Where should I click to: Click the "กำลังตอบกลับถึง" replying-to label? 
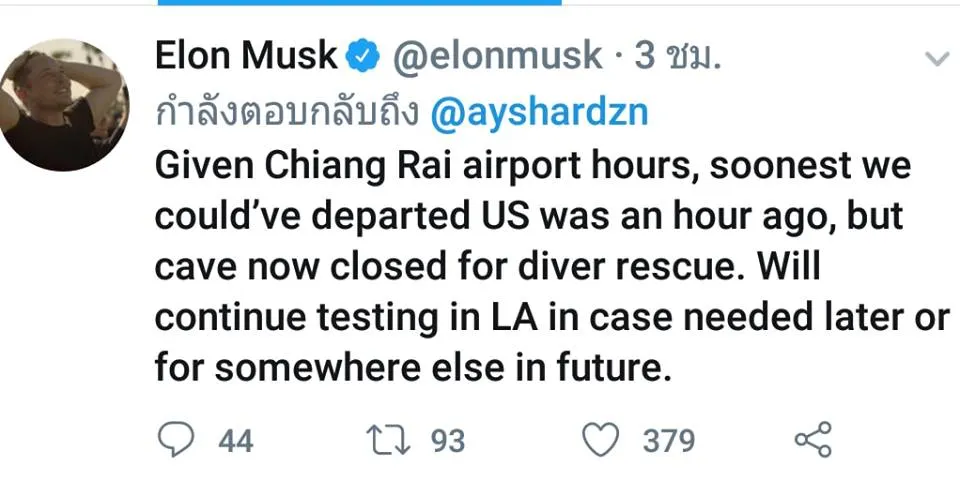287,113
